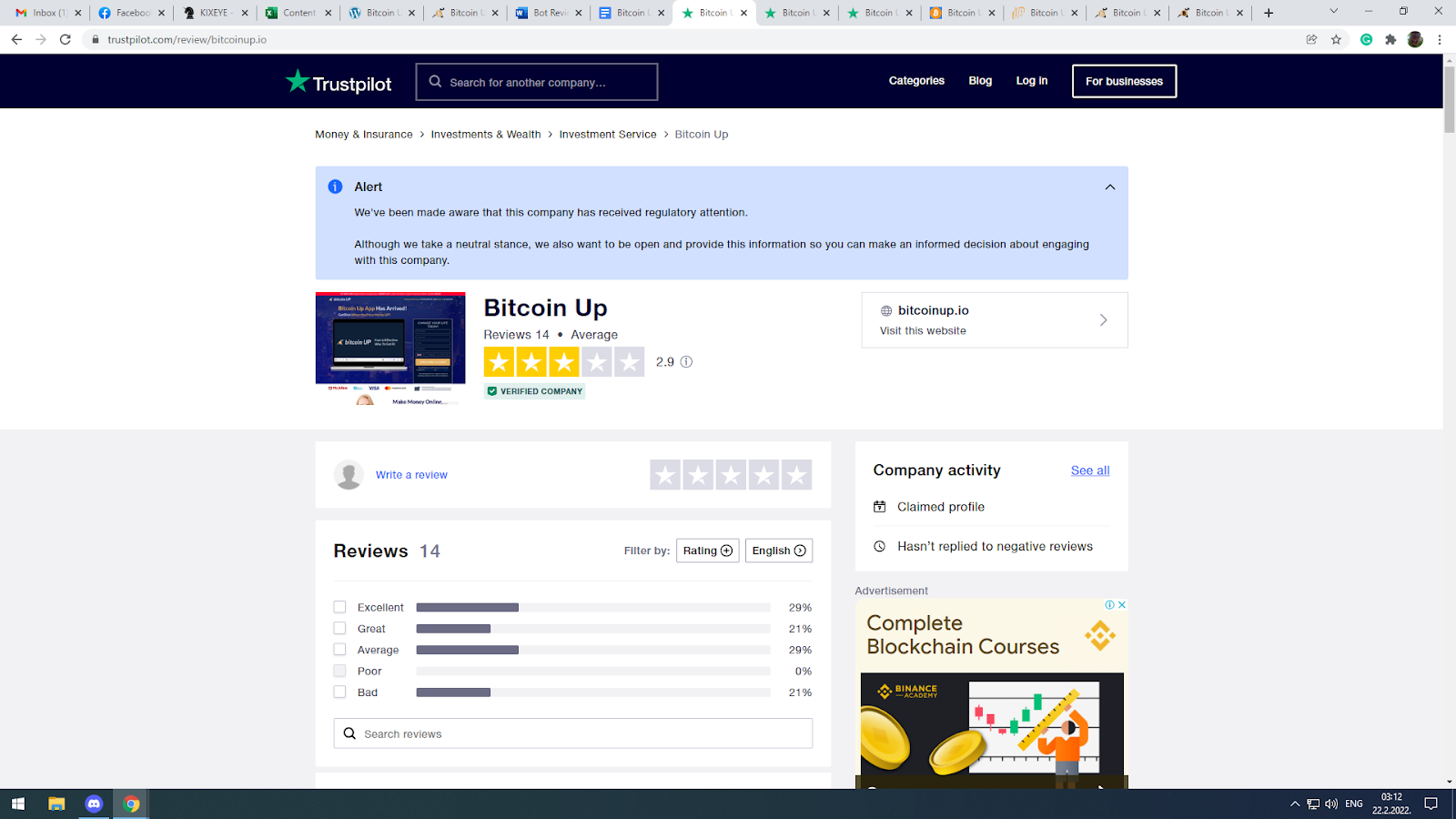Click the magnifier in Search reviews box
1456x819 pixels.
(x=349, y=733)
